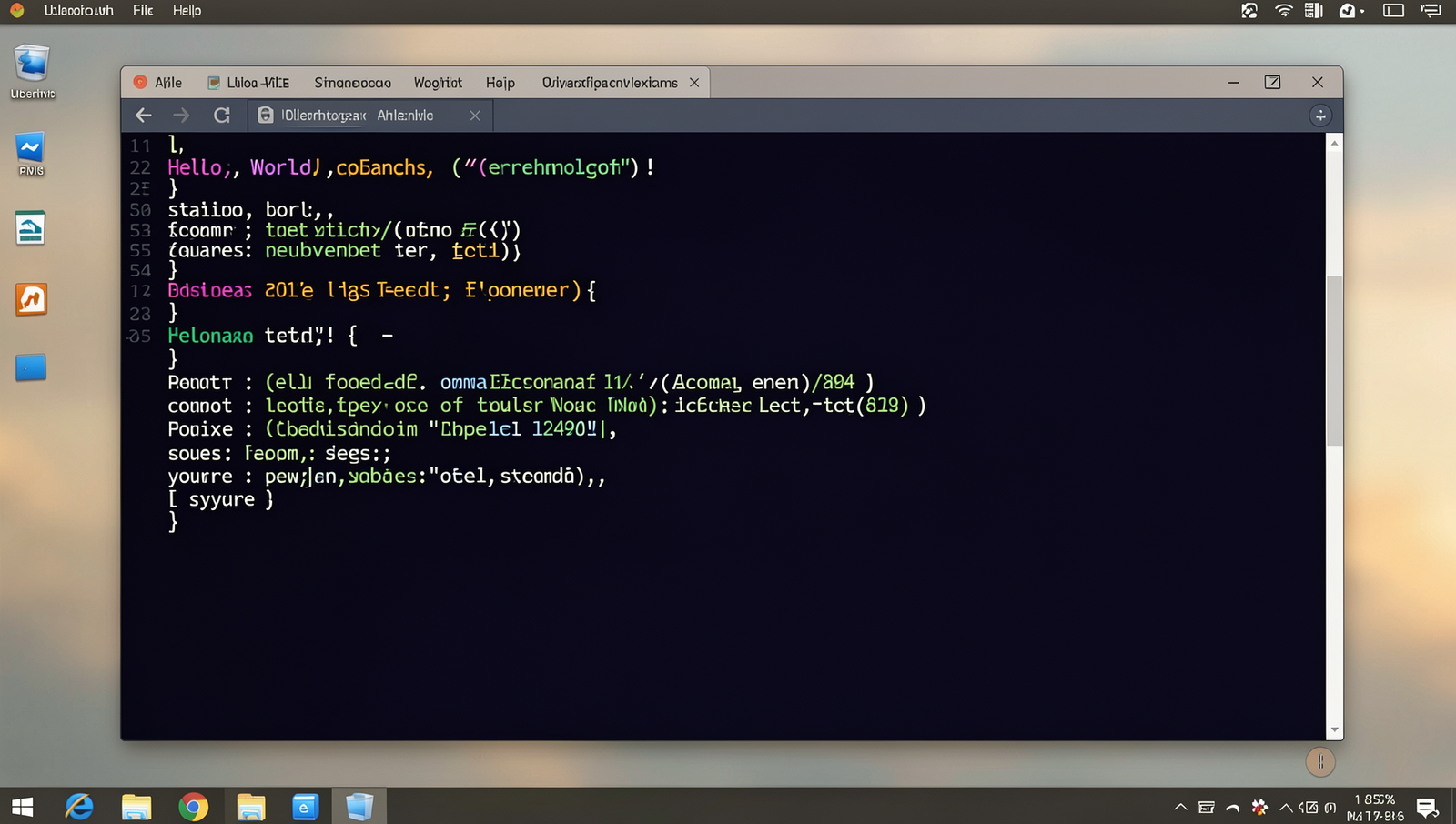
Task: Open the Windows Start menu
Action: point(22,807)
